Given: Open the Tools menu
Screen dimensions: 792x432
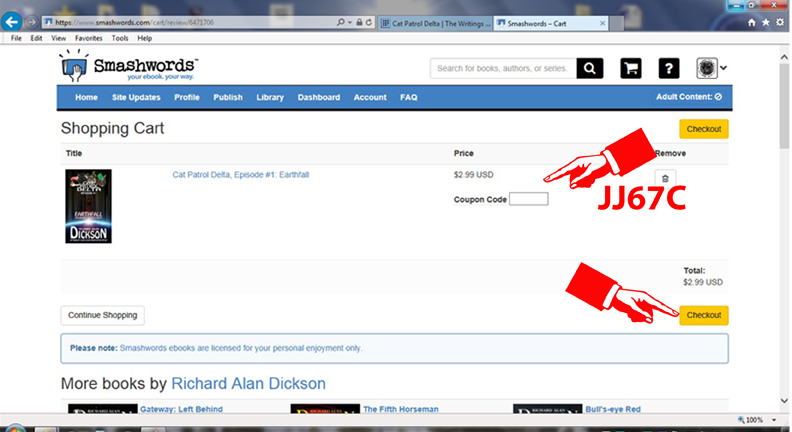Looking at the screenshot, I should click(120, 38).
